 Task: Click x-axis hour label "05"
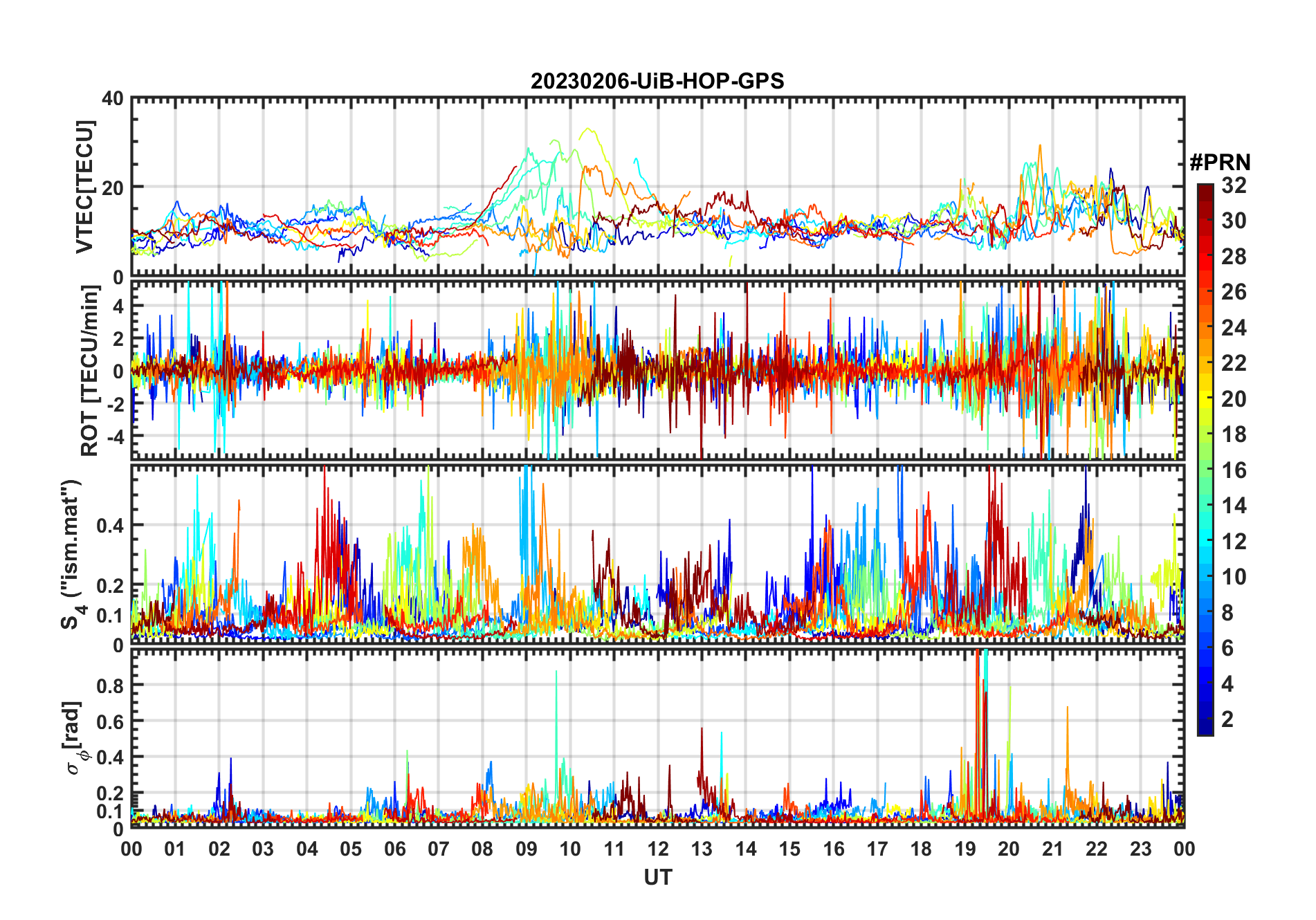351,849
